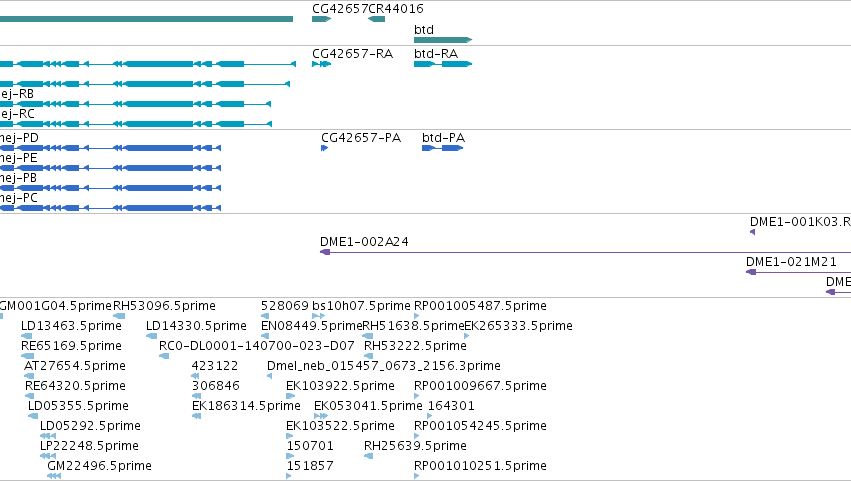851x481 pixels.
Task: Select the nej-PE protein label
Action: (x=18, y=158)
